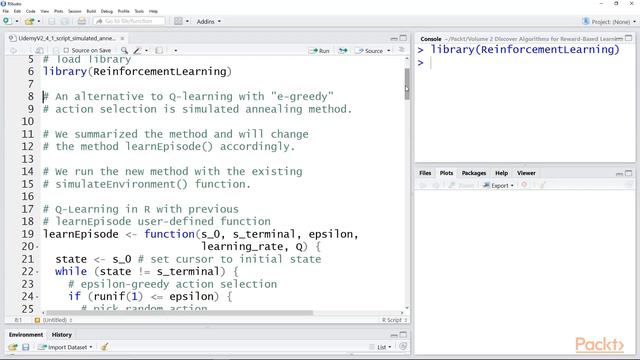The image size is (640, 360).
Task: Click the document outline icon
Action: (x=402, y=50)
